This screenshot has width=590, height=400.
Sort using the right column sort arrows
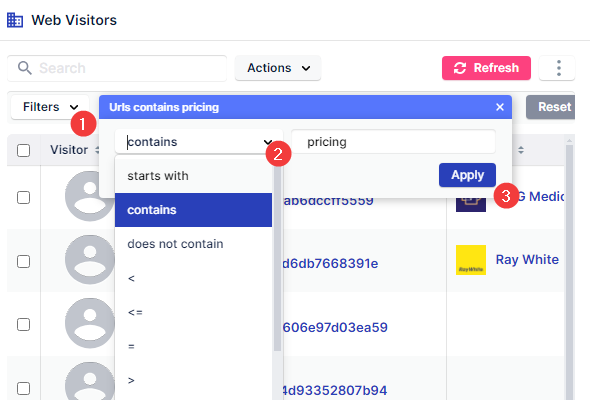pyautogui.click(x=521, y=150)
